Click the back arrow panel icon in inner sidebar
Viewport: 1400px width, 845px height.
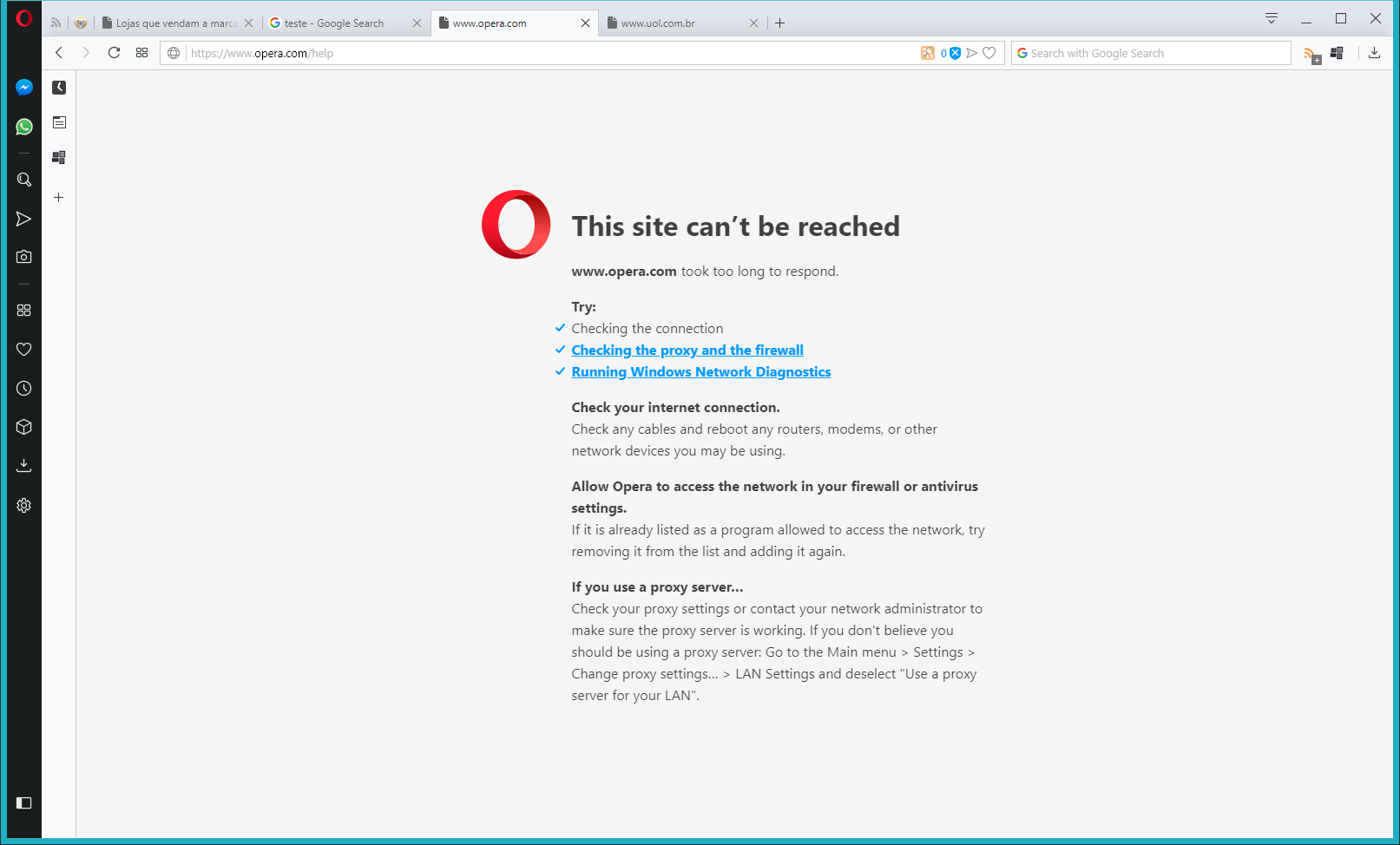tap(59, 88)
